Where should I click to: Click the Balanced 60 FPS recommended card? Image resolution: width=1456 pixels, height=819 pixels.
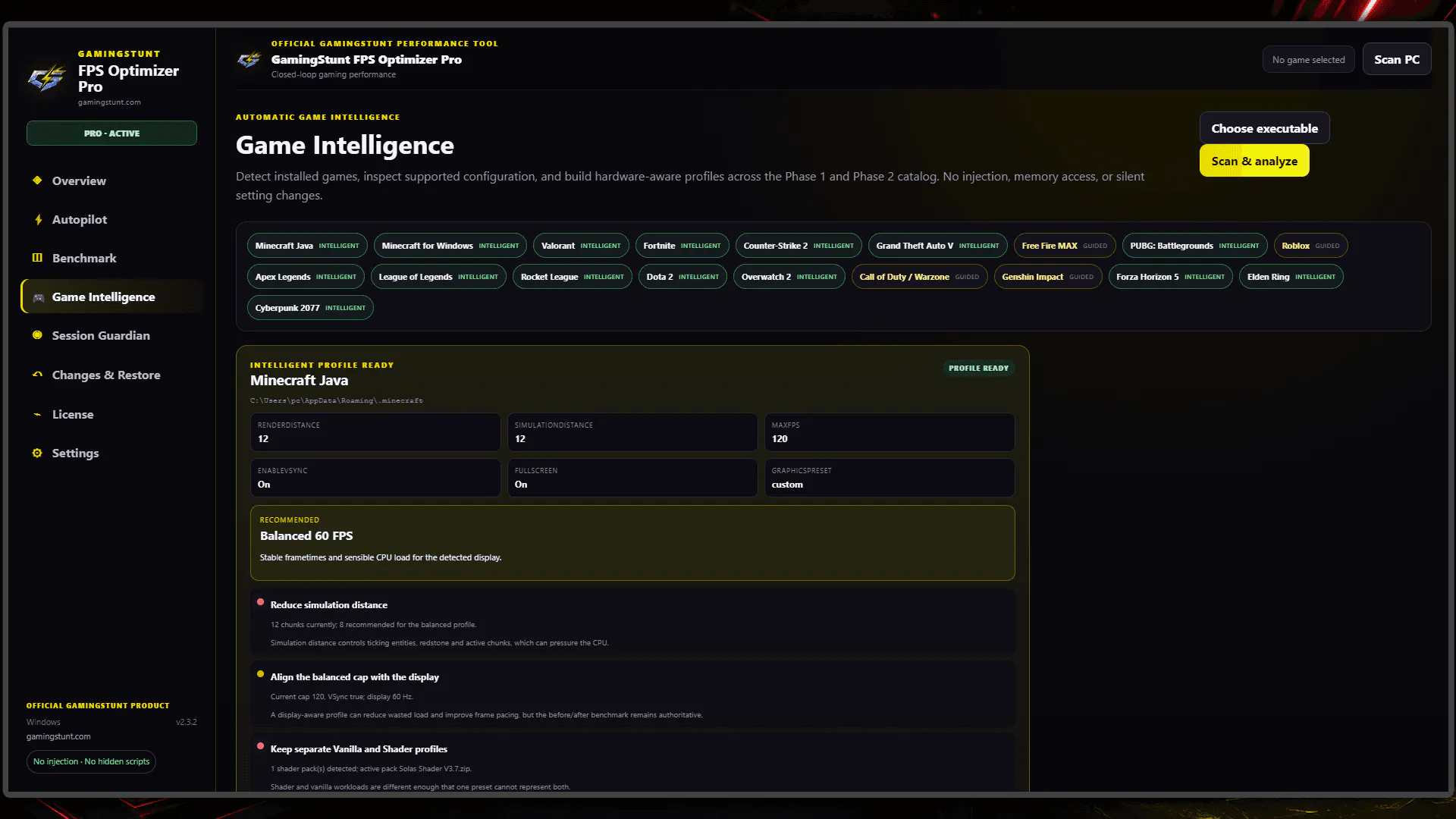(632, 543)
